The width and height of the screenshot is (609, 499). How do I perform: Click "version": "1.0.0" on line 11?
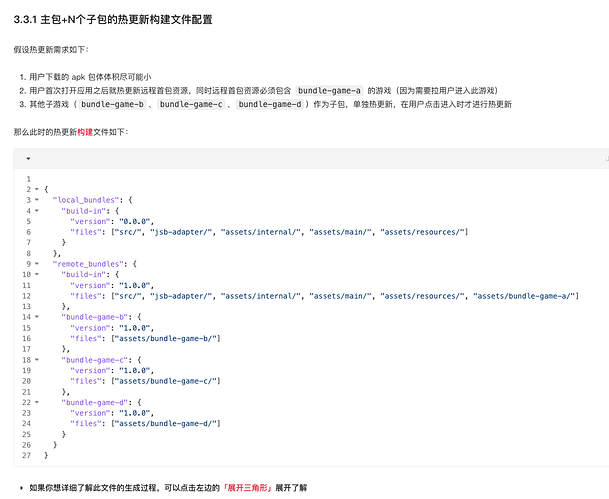[x=112, y=285]
